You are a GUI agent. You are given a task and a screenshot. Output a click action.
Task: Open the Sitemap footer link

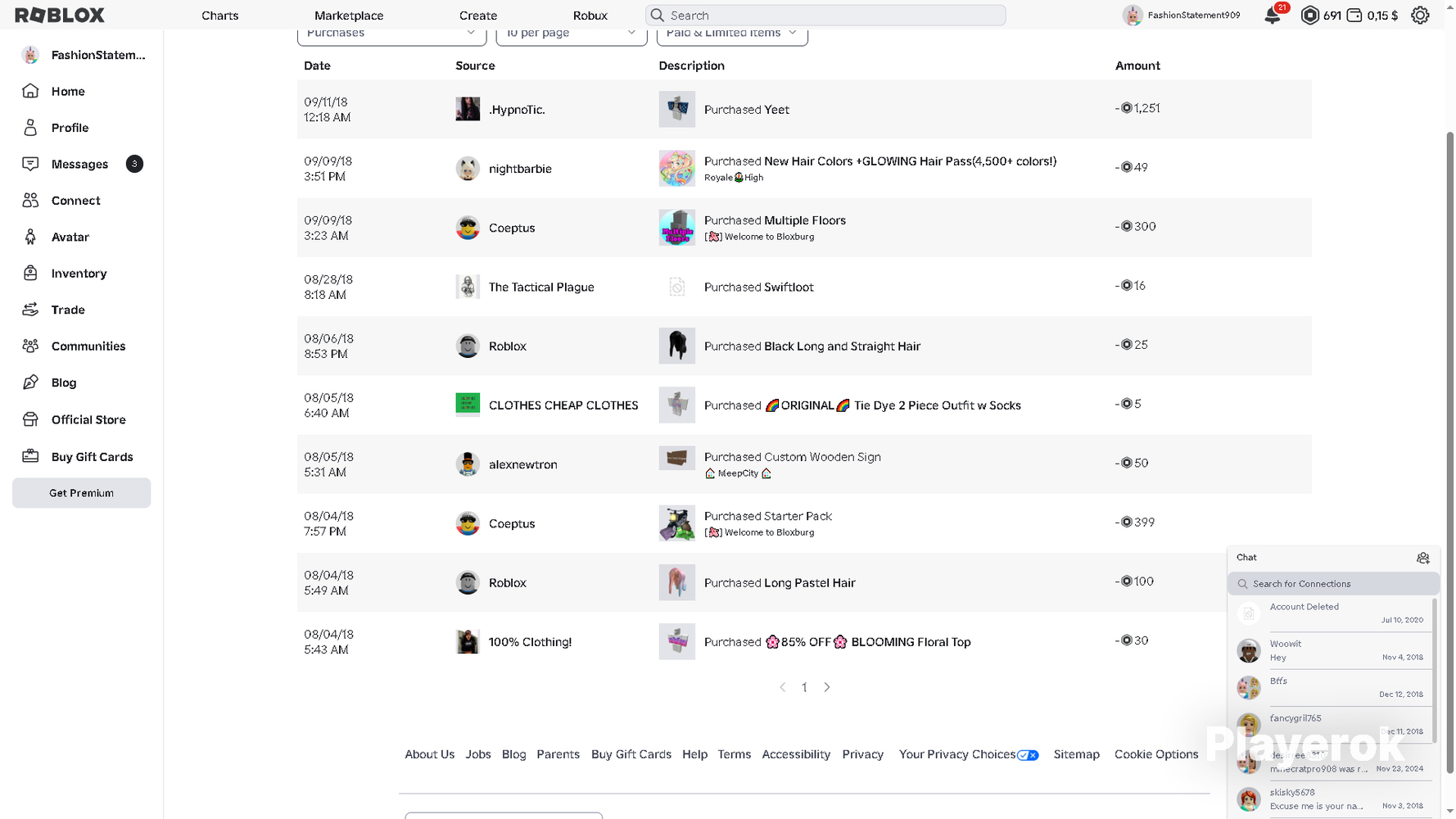pyautogui.click(x=1076, y=754)
